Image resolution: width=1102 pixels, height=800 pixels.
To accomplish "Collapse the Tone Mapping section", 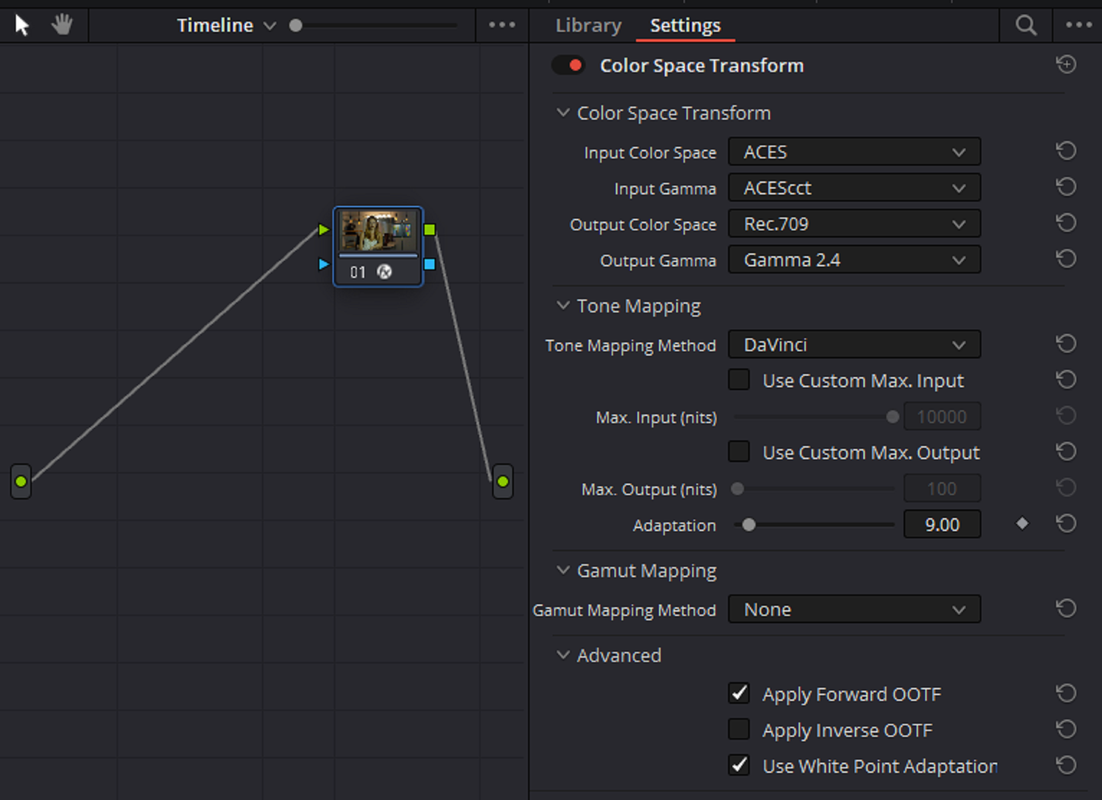I will coord(563,306).
